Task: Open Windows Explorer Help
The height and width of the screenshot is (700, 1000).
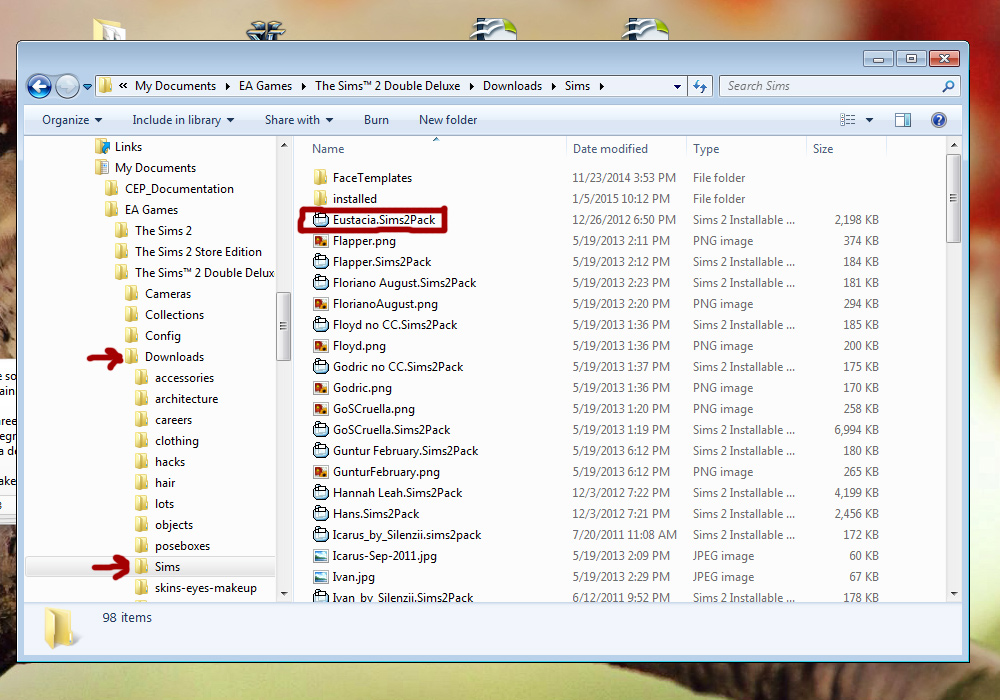Action: click(938, 120)
